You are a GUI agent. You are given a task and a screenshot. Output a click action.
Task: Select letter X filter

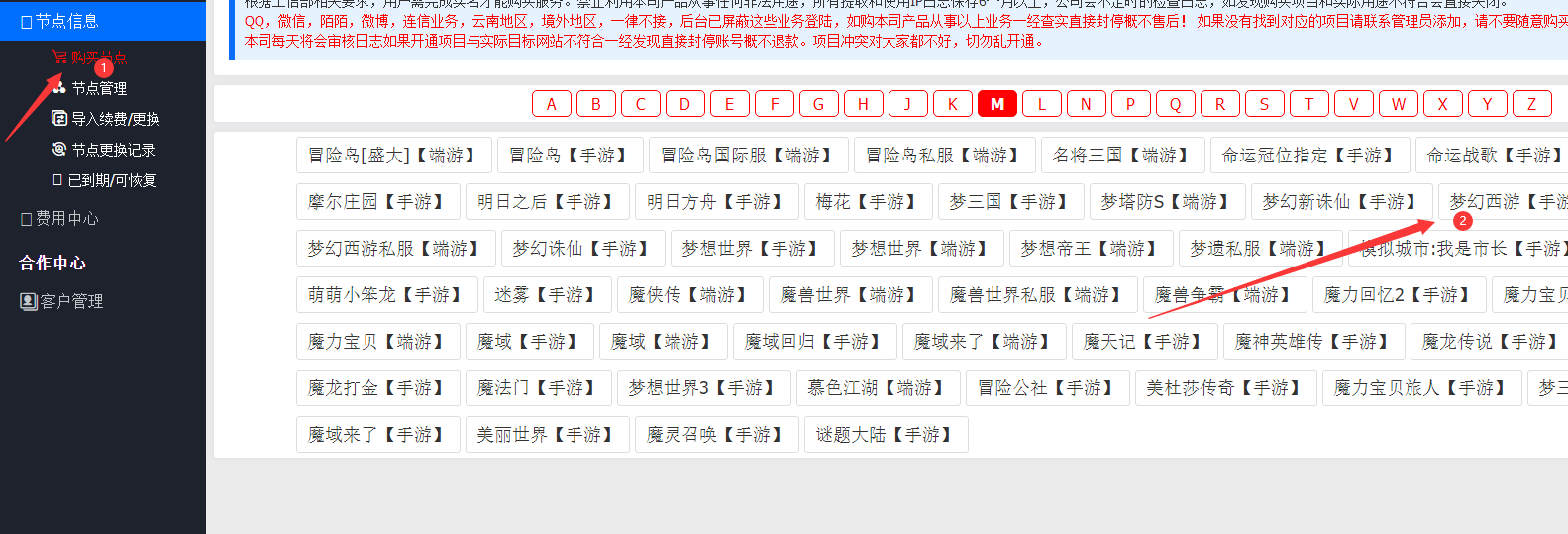click(1443, 104)
